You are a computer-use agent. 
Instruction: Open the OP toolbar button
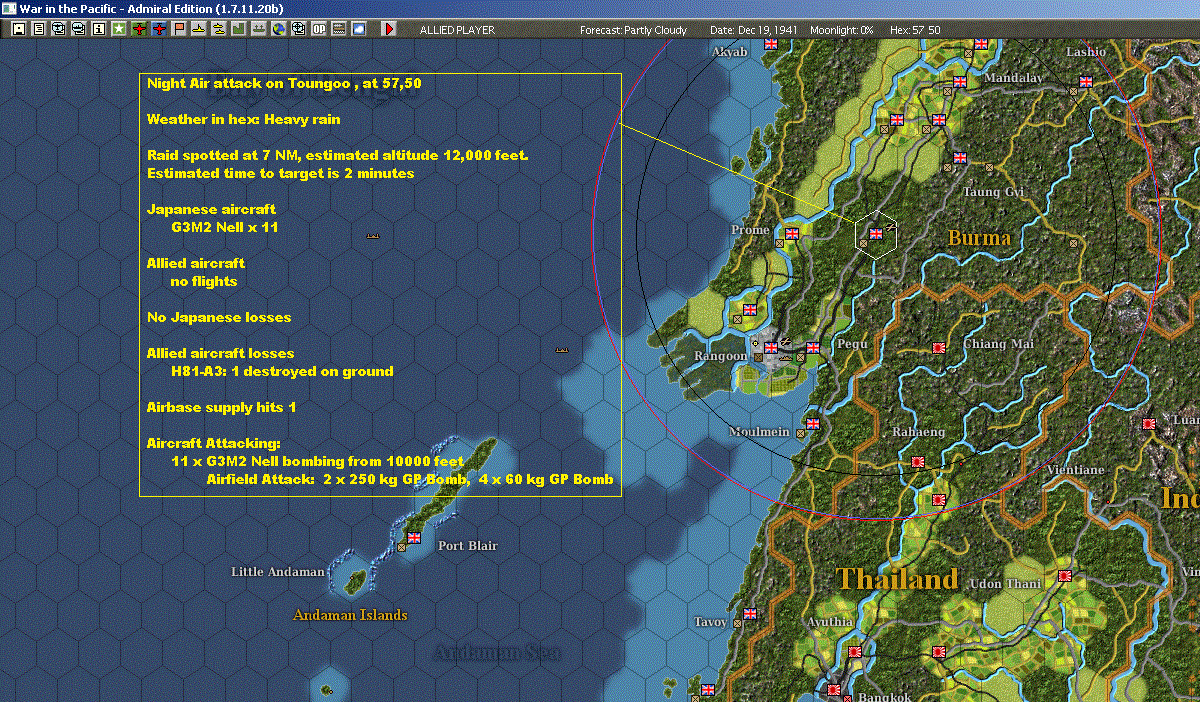[318, 29]
